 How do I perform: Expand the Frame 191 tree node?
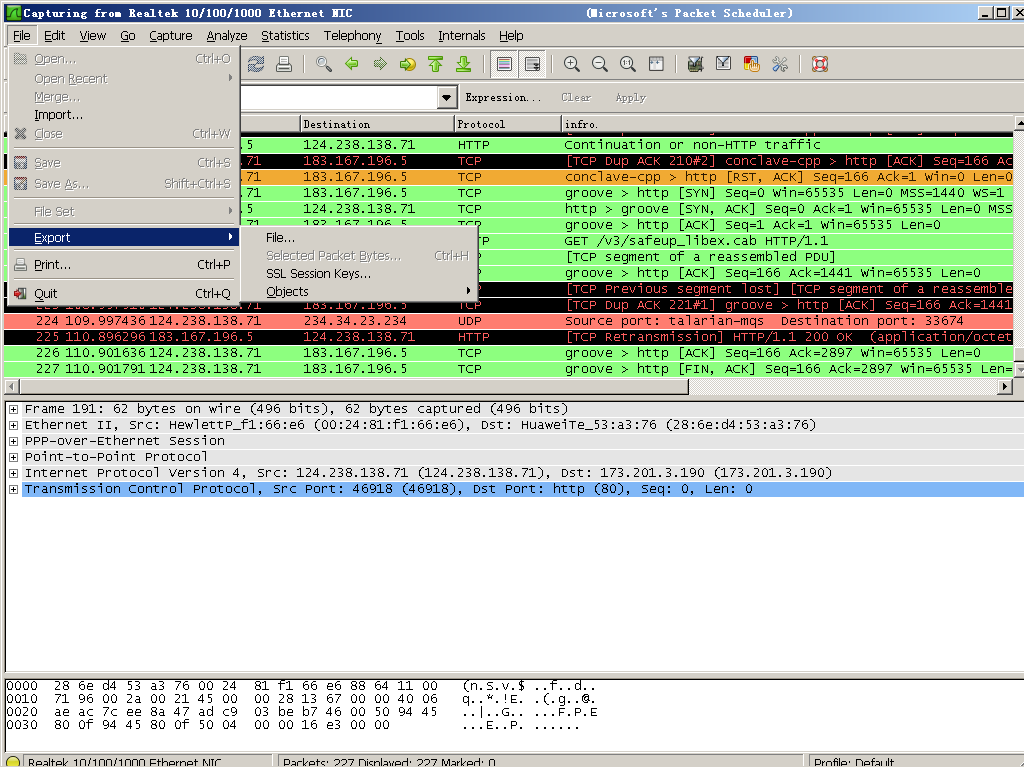click(x=13, y=409)
